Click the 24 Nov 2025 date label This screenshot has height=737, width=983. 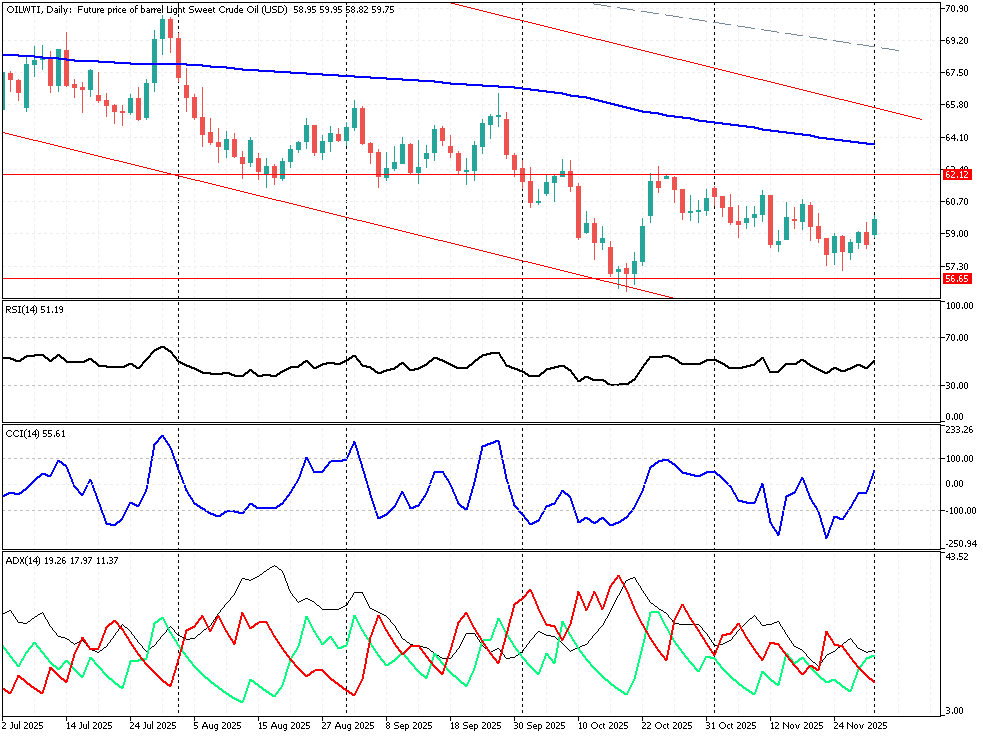861,725
